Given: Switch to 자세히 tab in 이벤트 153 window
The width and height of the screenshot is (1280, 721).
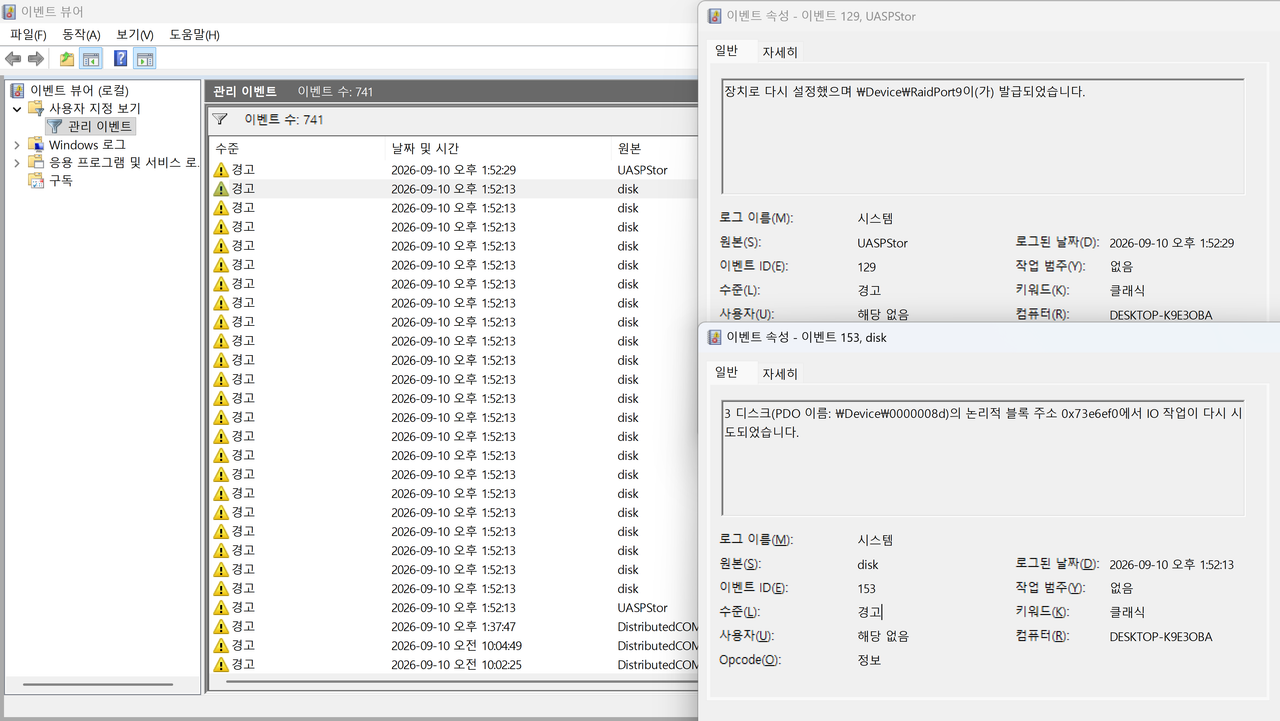Looking at the screenshot, I should pyautogui.click(x=780, y=374).
